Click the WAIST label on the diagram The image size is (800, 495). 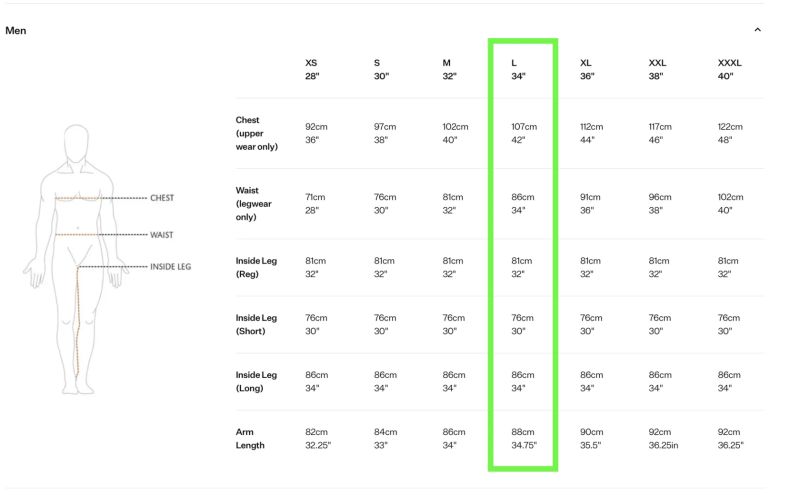(x=161, y=235)
